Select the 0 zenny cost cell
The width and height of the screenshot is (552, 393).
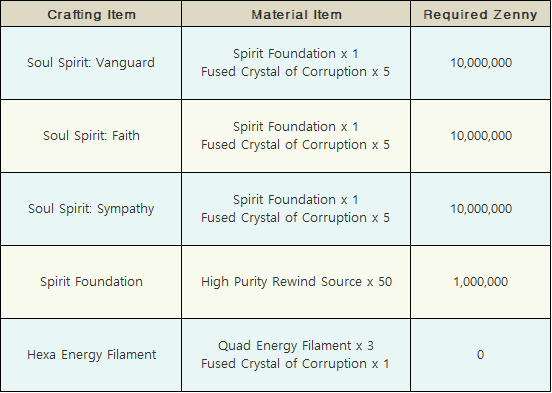pos(480,355)
